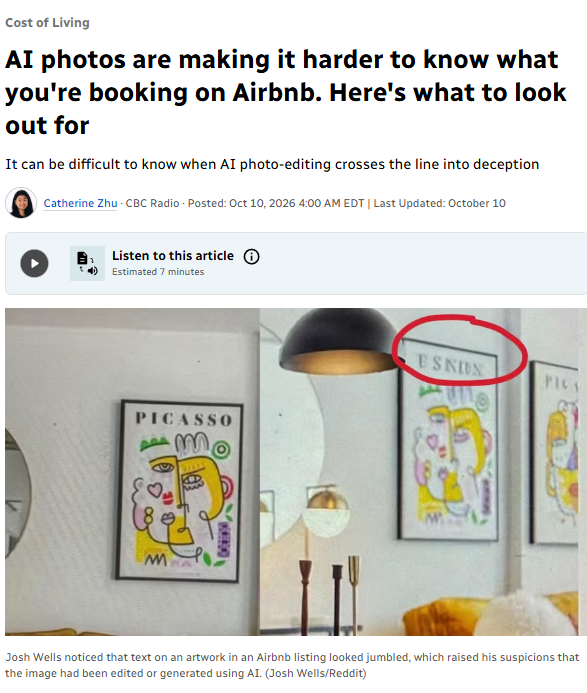Open the Cost of Living section
Screen dimensions: 587x693
tap(47, 23)
